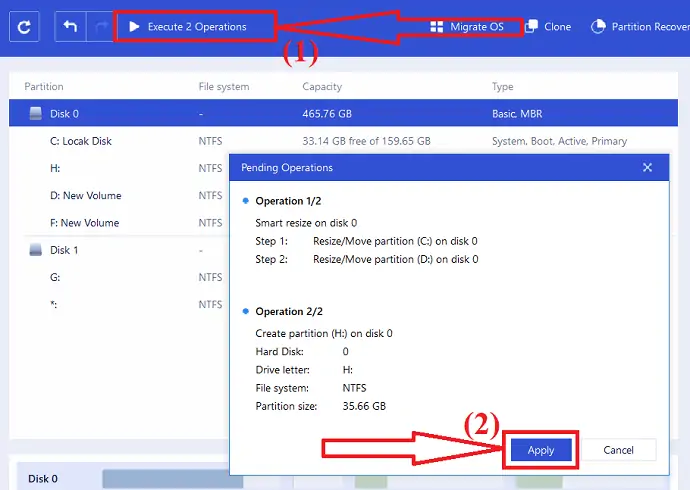Select the H: partition row
Viewport: 690px width, 490px height.
[119, 168]
